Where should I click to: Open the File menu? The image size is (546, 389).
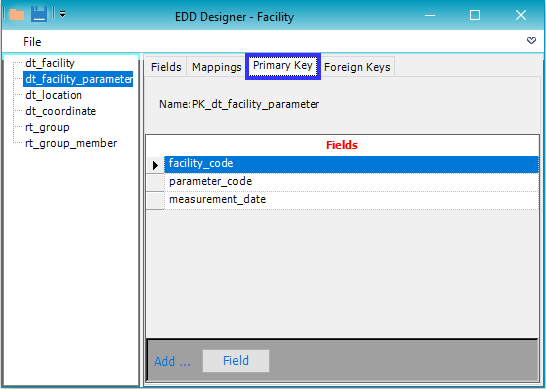point(32,42)
